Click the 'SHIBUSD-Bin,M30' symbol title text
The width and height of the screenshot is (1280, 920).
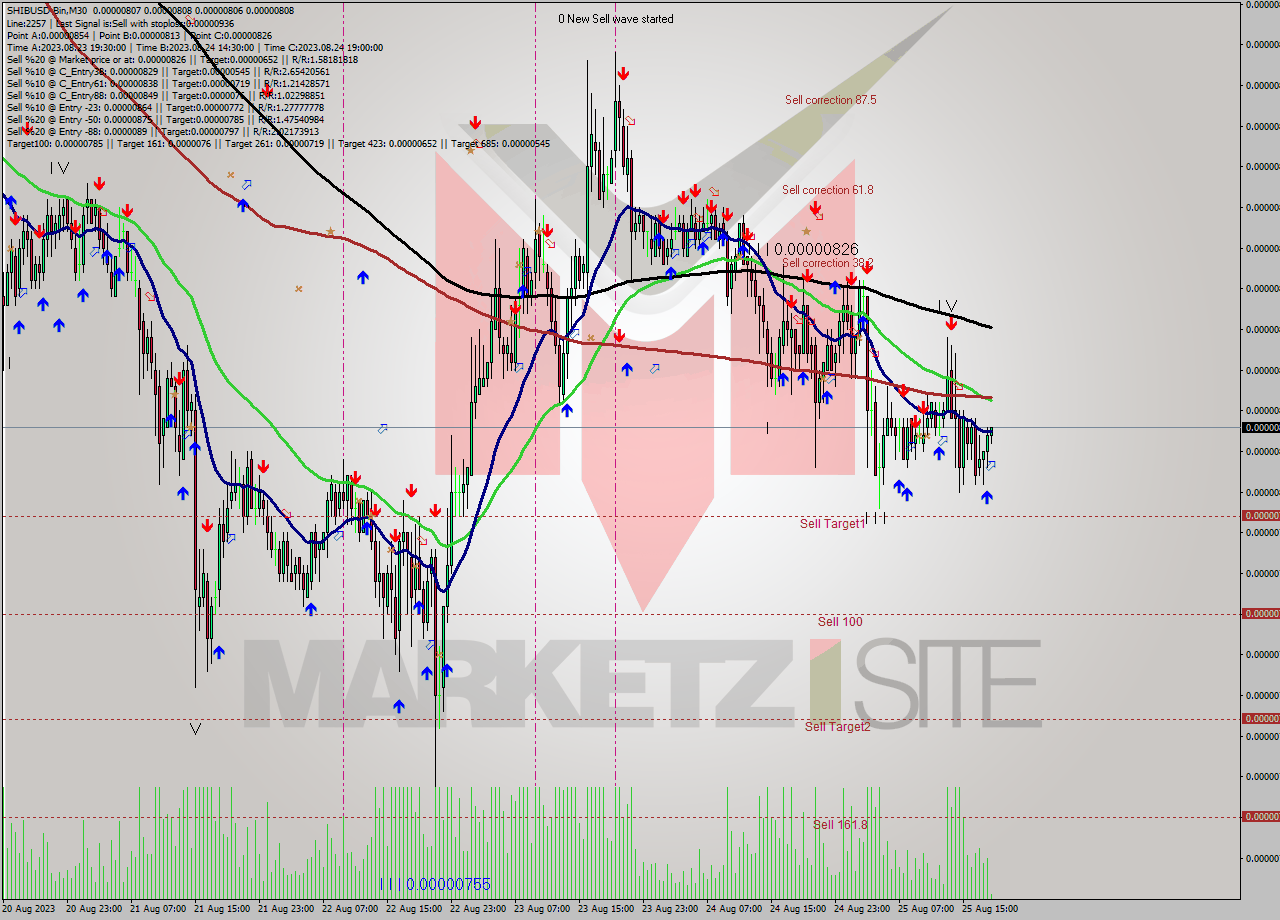point(47,10)
